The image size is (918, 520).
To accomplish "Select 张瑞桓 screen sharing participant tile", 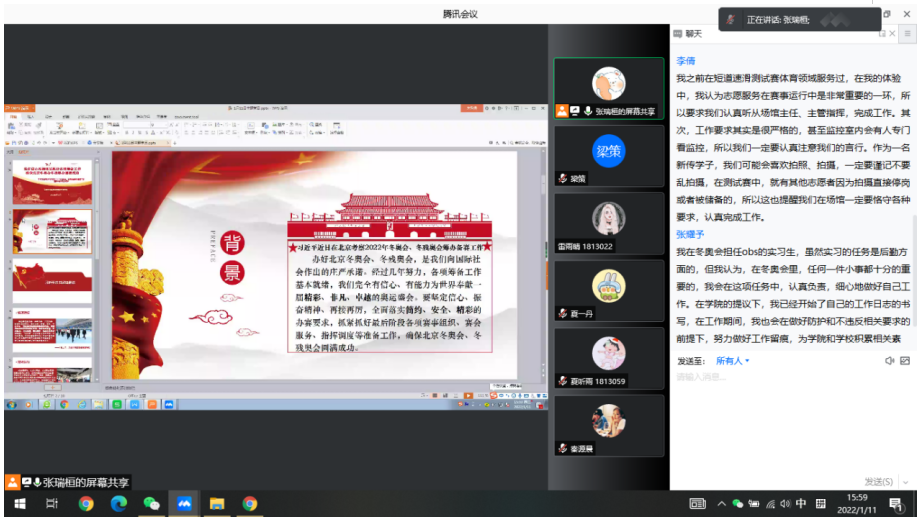I will click(x=609, y=88).
